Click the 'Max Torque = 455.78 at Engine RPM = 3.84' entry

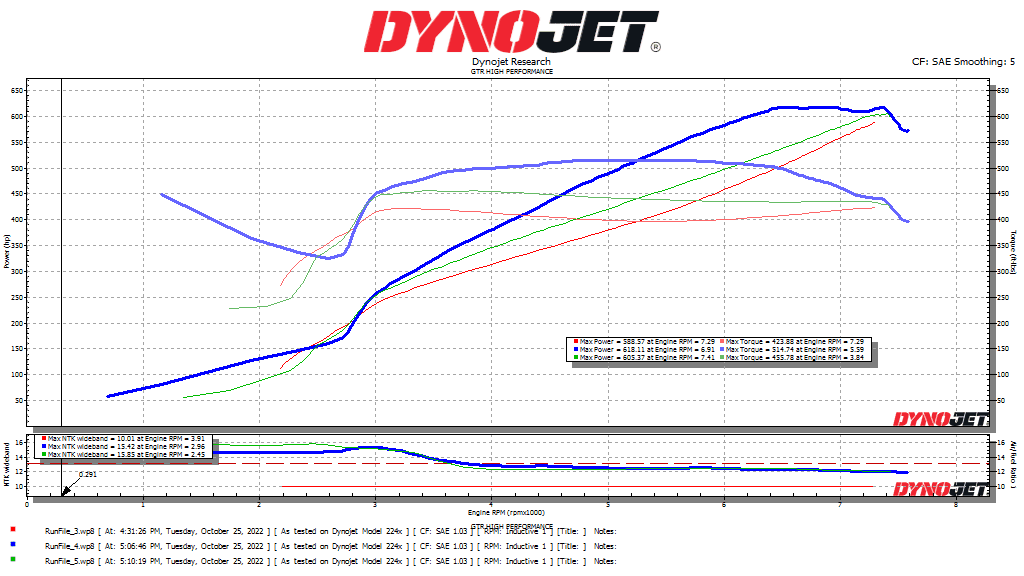click(795, 357)
